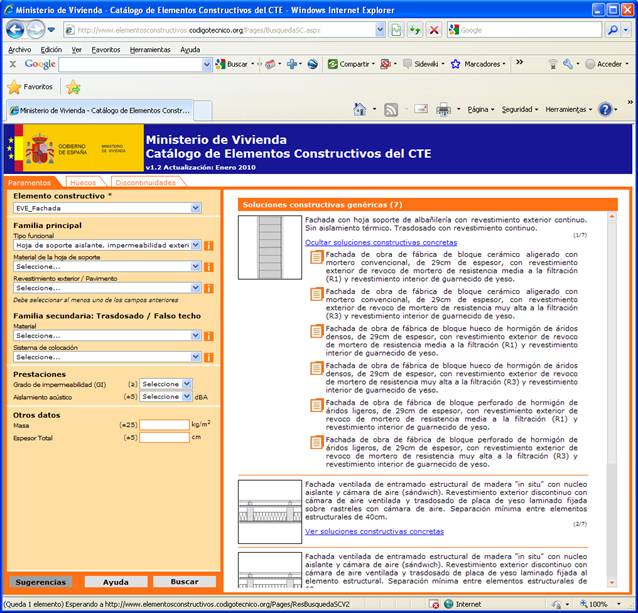
Task: Click the Compartir icon in Google toolbar
Action: pyautogui.click(x=332, y=64)
